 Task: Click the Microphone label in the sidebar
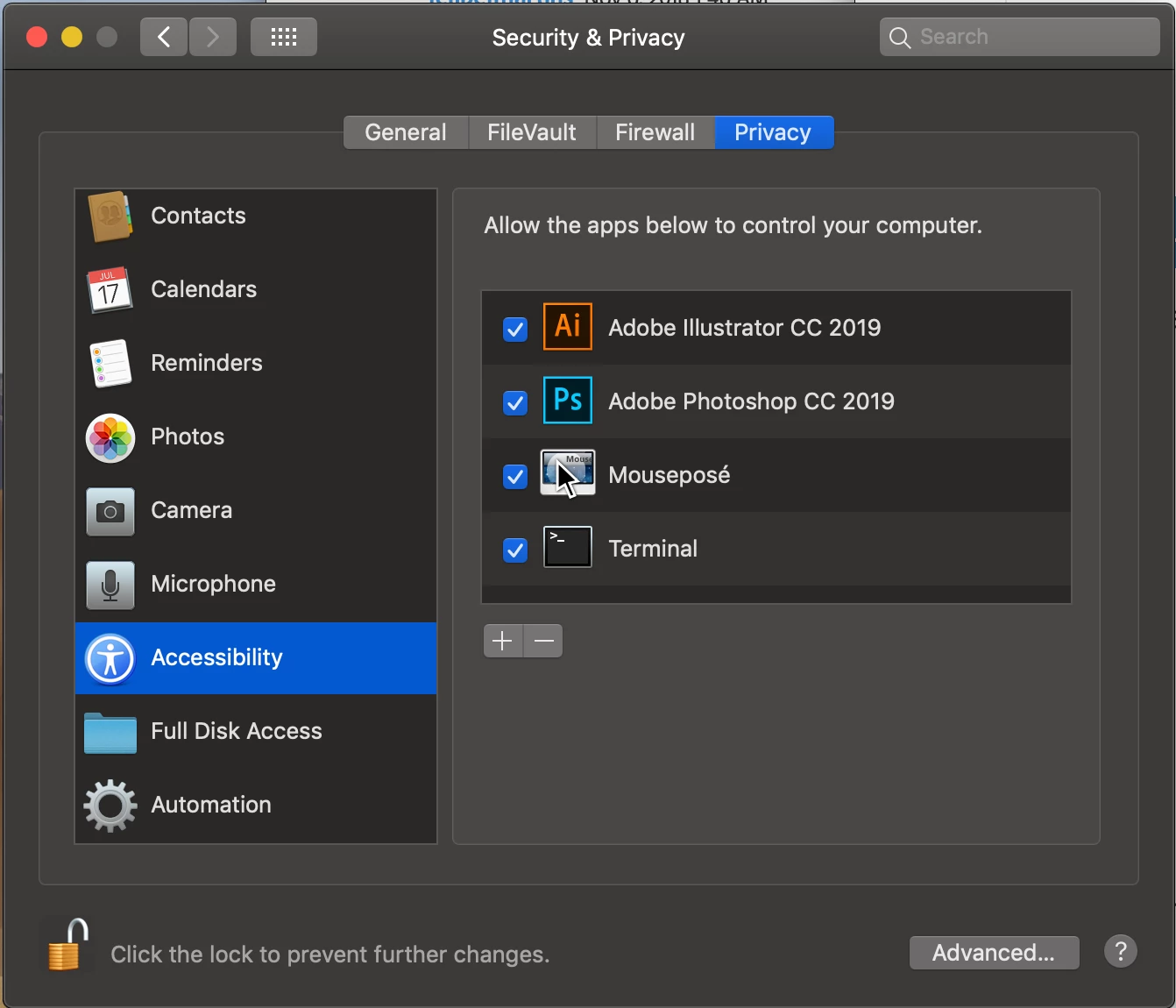pos(214,584)
